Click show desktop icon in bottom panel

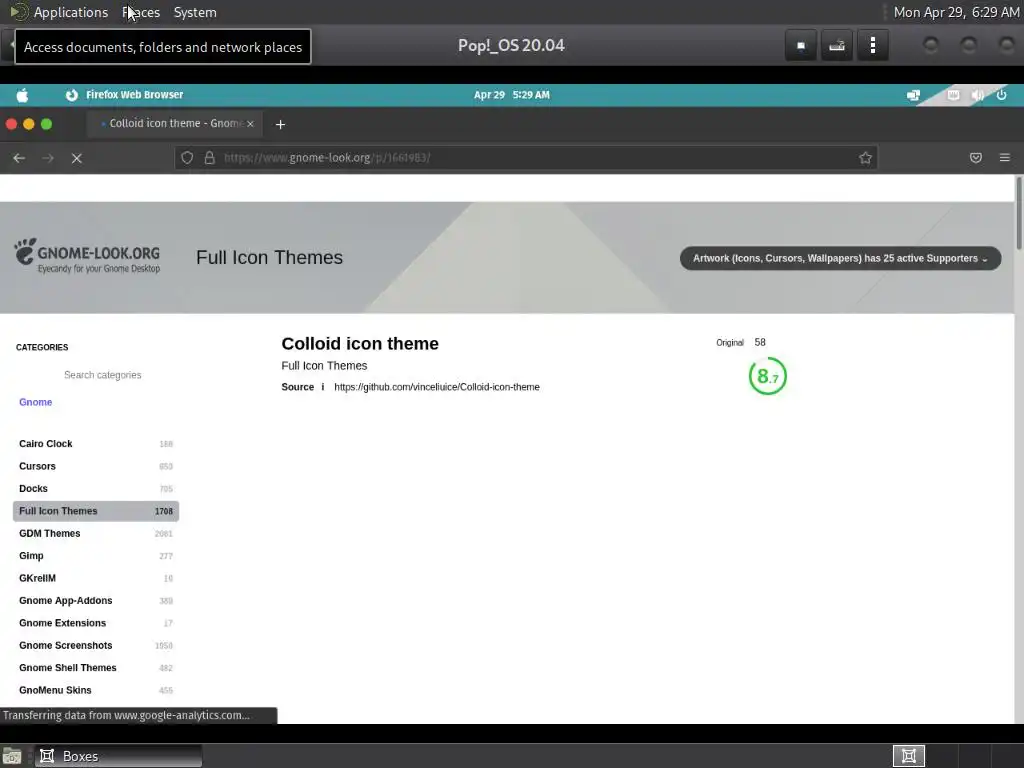12,756
